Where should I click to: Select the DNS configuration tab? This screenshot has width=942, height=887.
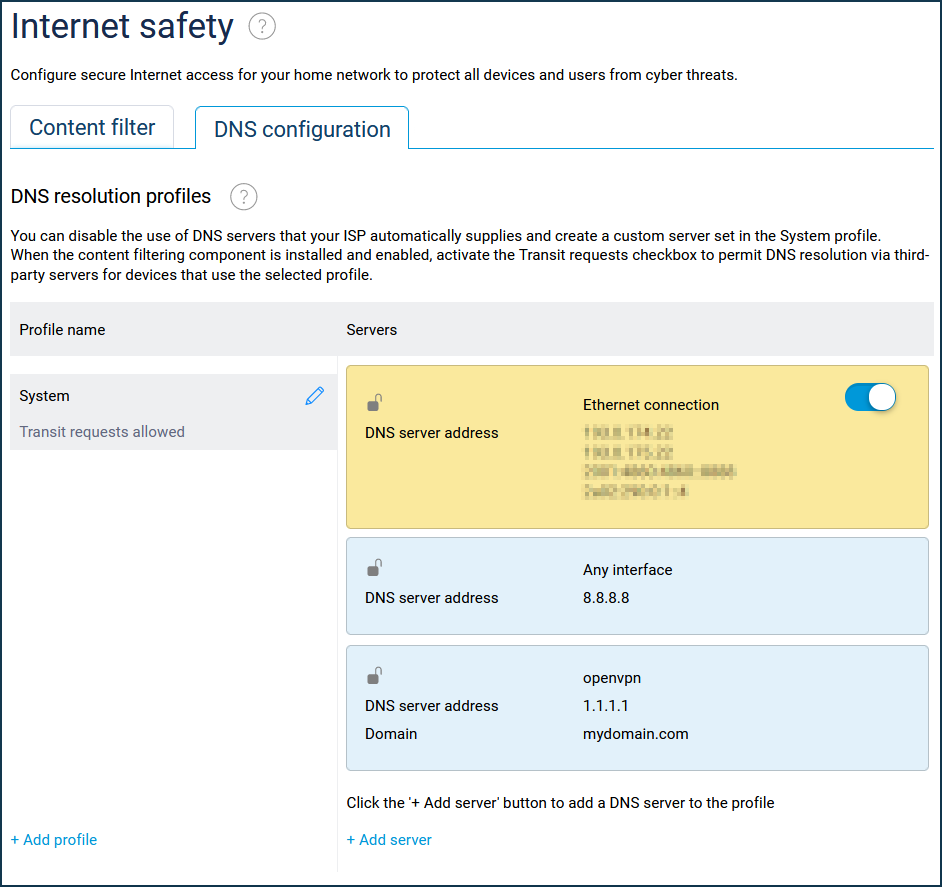click(302, 129)
